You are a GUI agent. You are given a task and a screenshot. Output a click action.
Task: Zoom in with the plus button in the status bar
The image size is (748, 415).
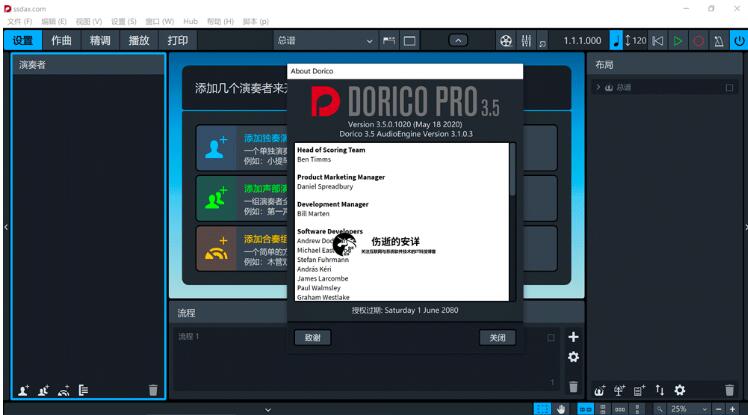coord(732,409)
